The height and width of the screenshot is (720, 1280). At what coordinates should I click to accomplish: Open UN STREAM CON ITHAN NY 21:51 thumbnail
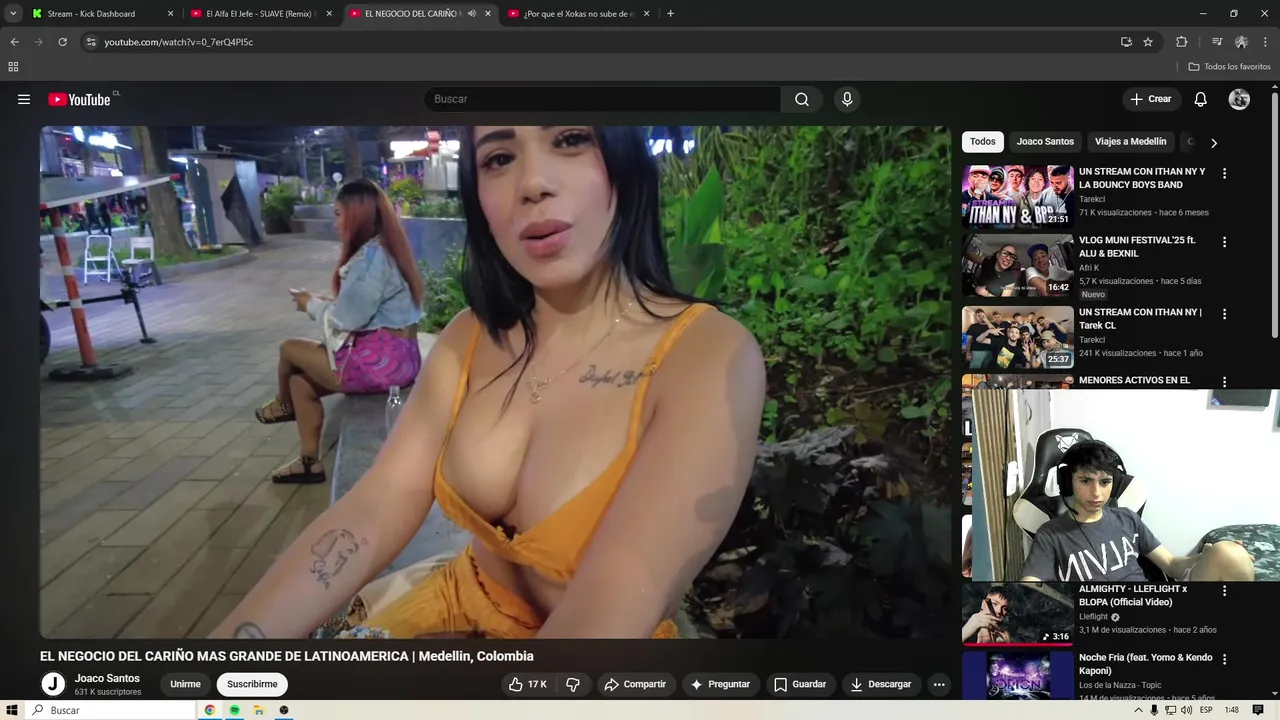[x=1017, y=197]
